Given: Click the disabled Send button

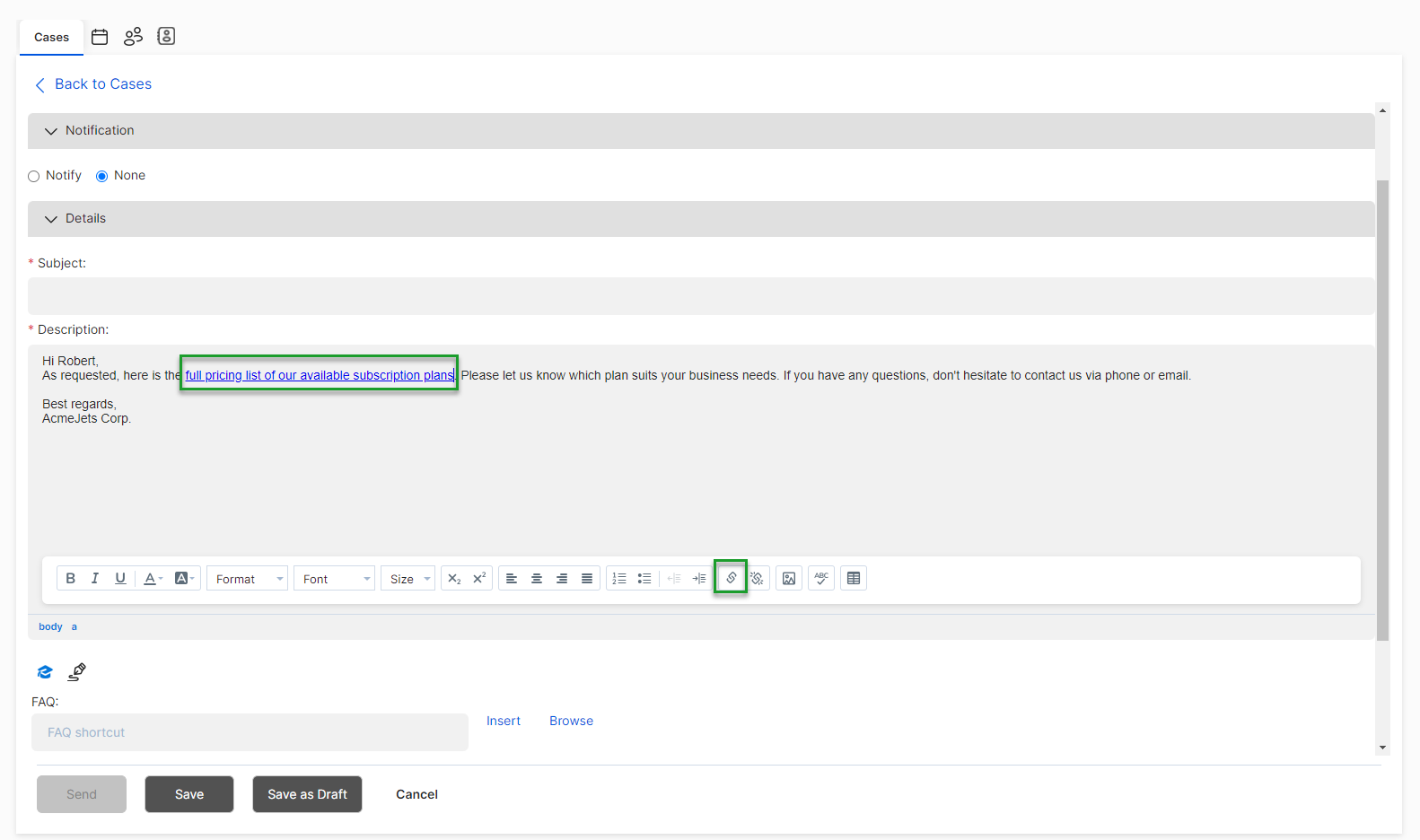Looking at the screenshot, I should point(82,794).
